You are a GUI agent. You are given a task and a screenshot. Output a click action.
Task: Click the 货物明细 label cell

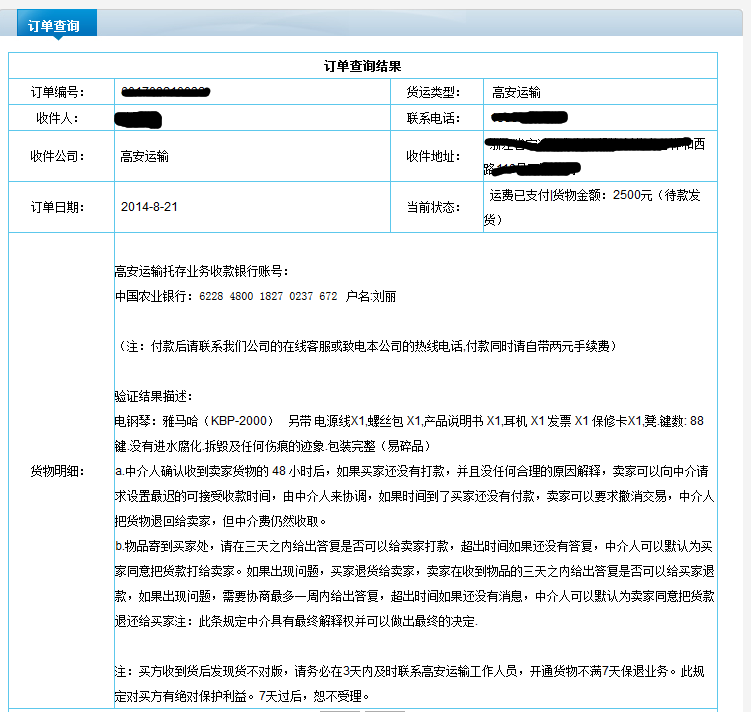[x=58, y=470]
